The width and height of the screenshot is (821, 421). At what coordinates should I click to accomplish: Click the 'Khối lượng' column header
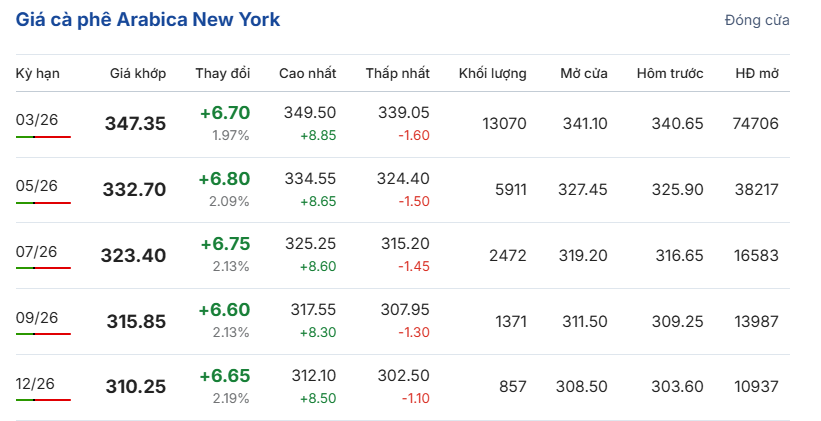(x=492, y=74)
